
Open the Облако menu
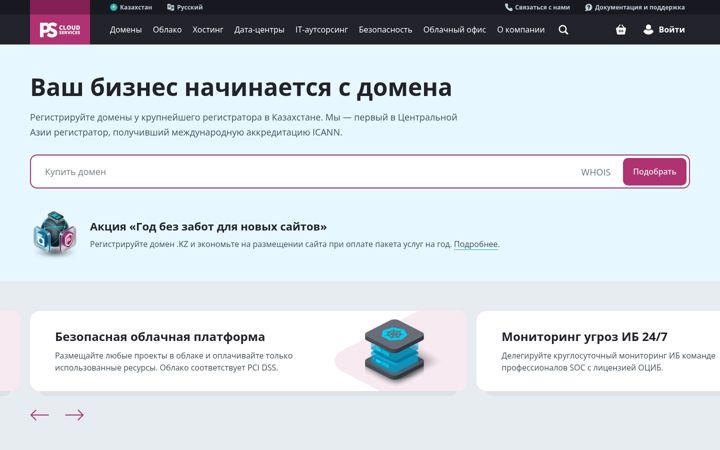point(167,30)
